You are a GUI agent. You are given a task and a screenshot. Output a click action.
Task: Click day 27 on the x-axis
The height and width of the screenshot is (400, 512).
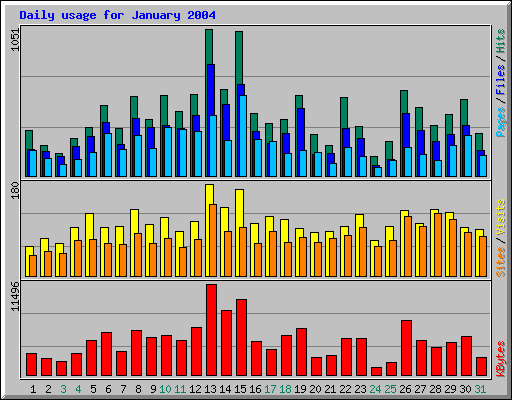coord(420,389)
